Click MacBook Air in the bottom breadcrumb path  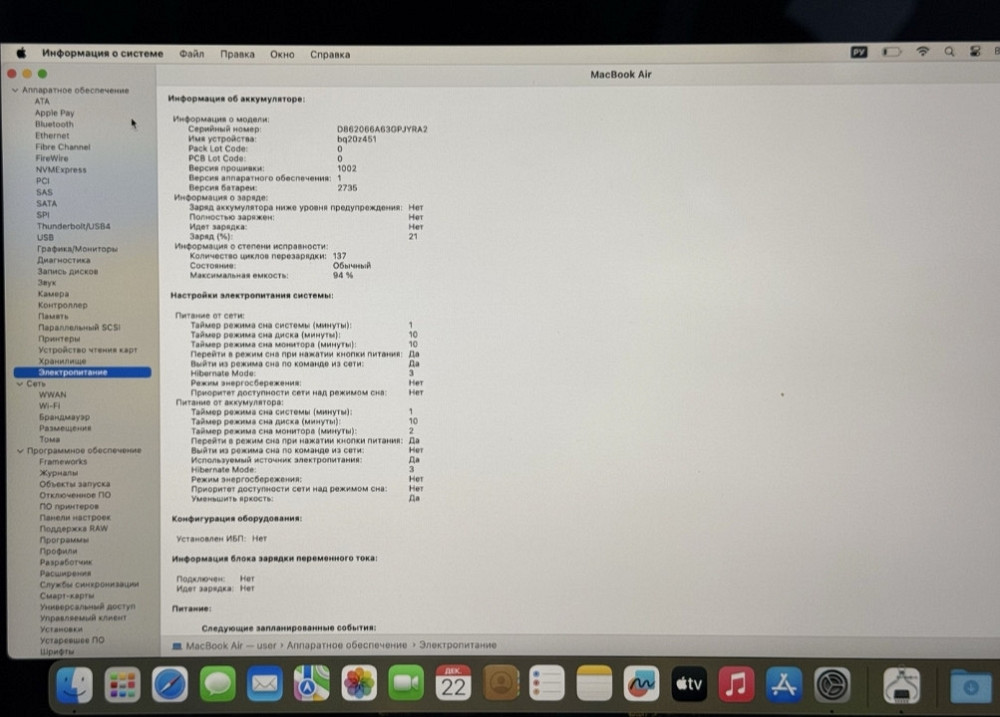210,645
